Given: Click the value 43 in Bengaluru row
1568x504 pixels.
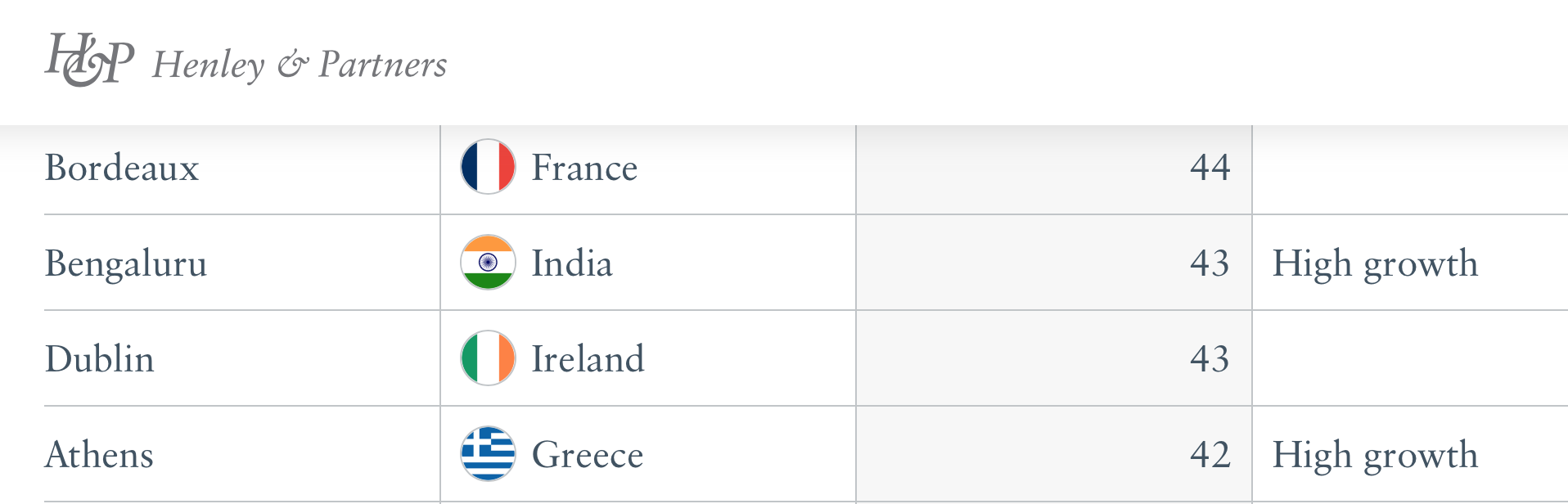Looking at the screenshot, I should [1210, 263].
